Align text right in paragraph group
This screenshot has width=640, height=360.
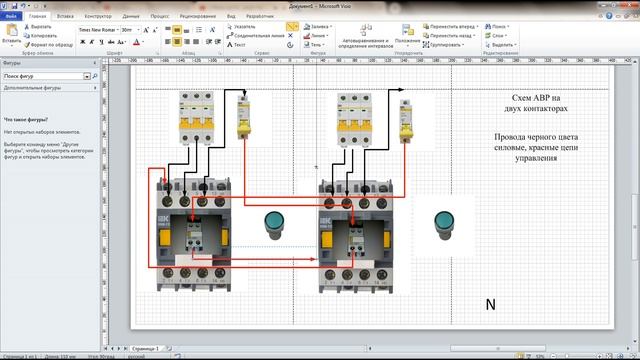(187, 42)
